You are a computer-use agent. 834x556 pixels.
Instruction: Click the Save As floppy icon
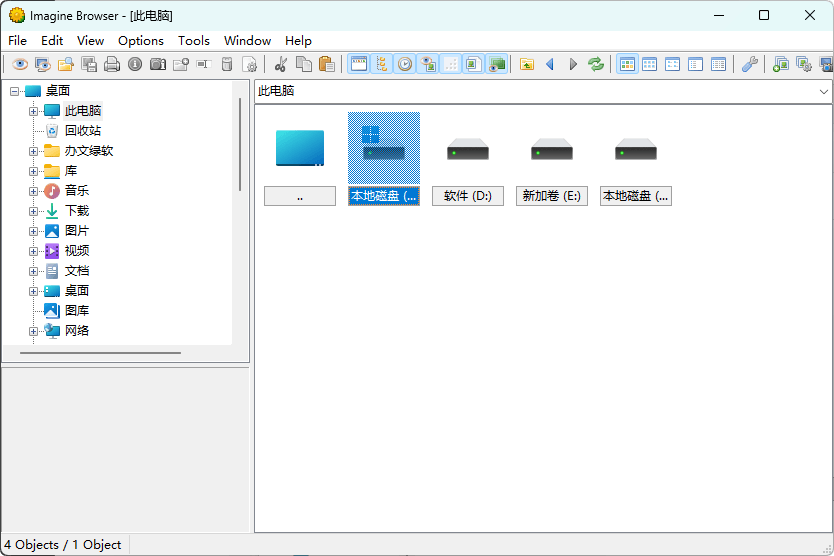89,64
